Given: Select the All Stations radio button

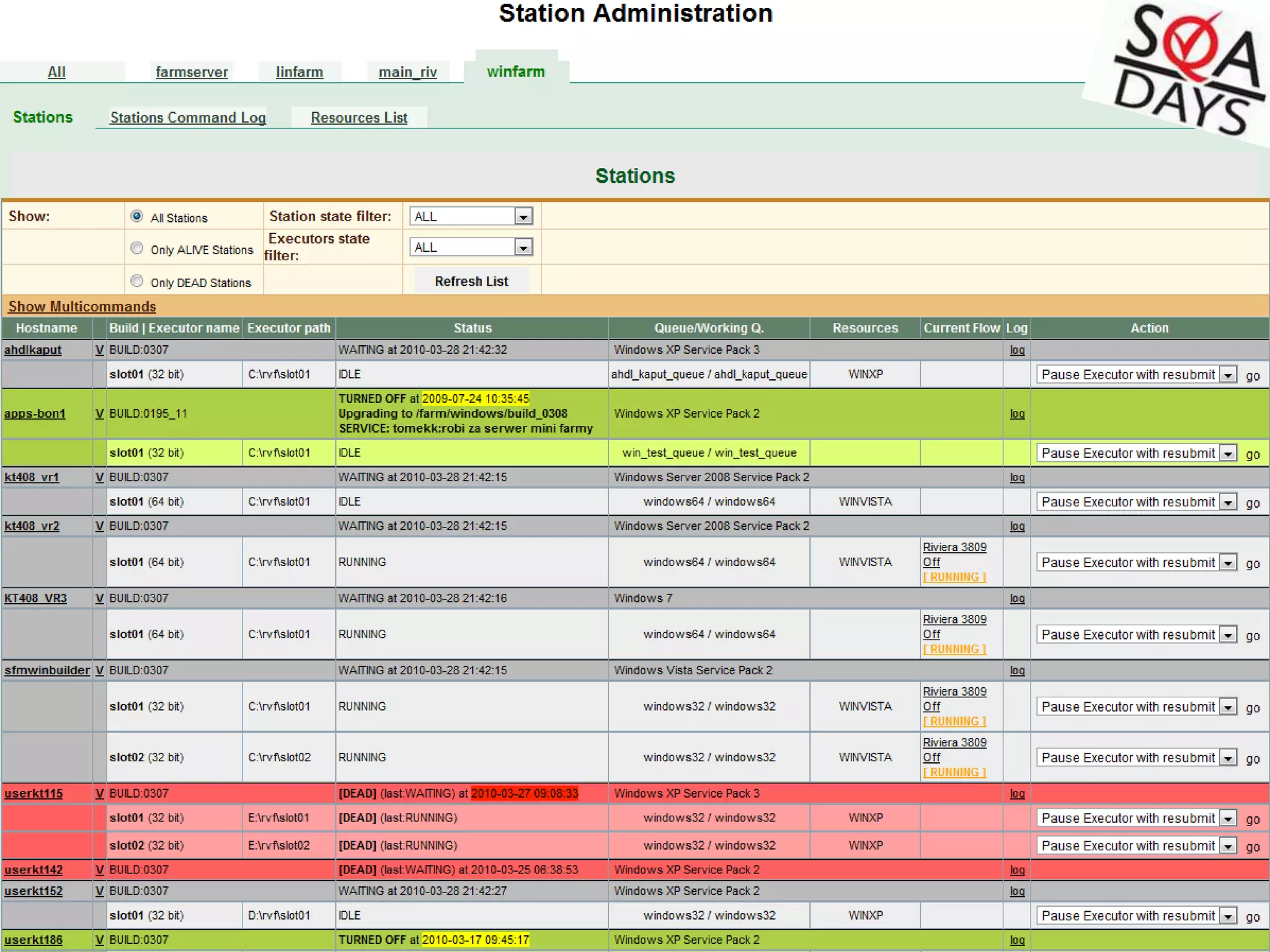Looking at the screenshot, I should 137,216.
